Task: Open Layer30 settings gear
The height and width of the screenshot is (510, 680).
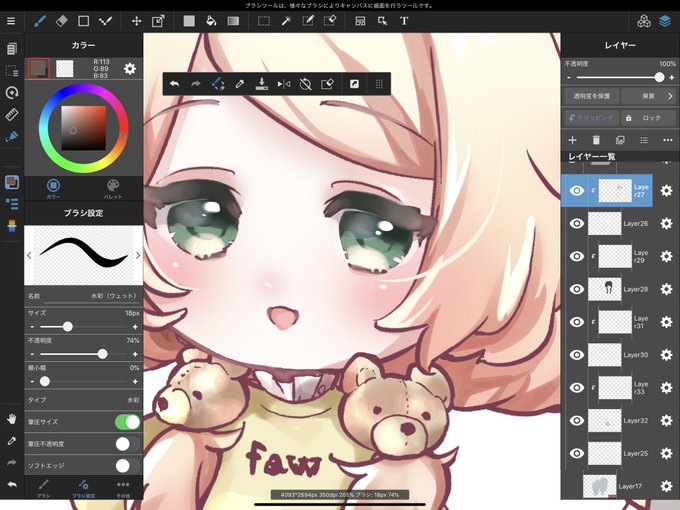Action: click(666, 355)
